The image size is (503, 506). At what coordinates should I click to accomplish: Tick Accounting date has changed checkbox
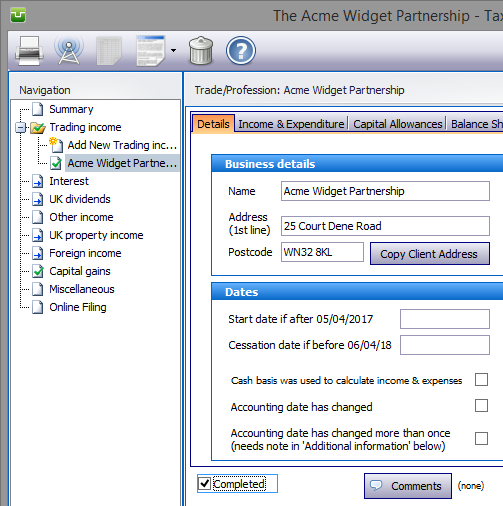click(481, 406)
